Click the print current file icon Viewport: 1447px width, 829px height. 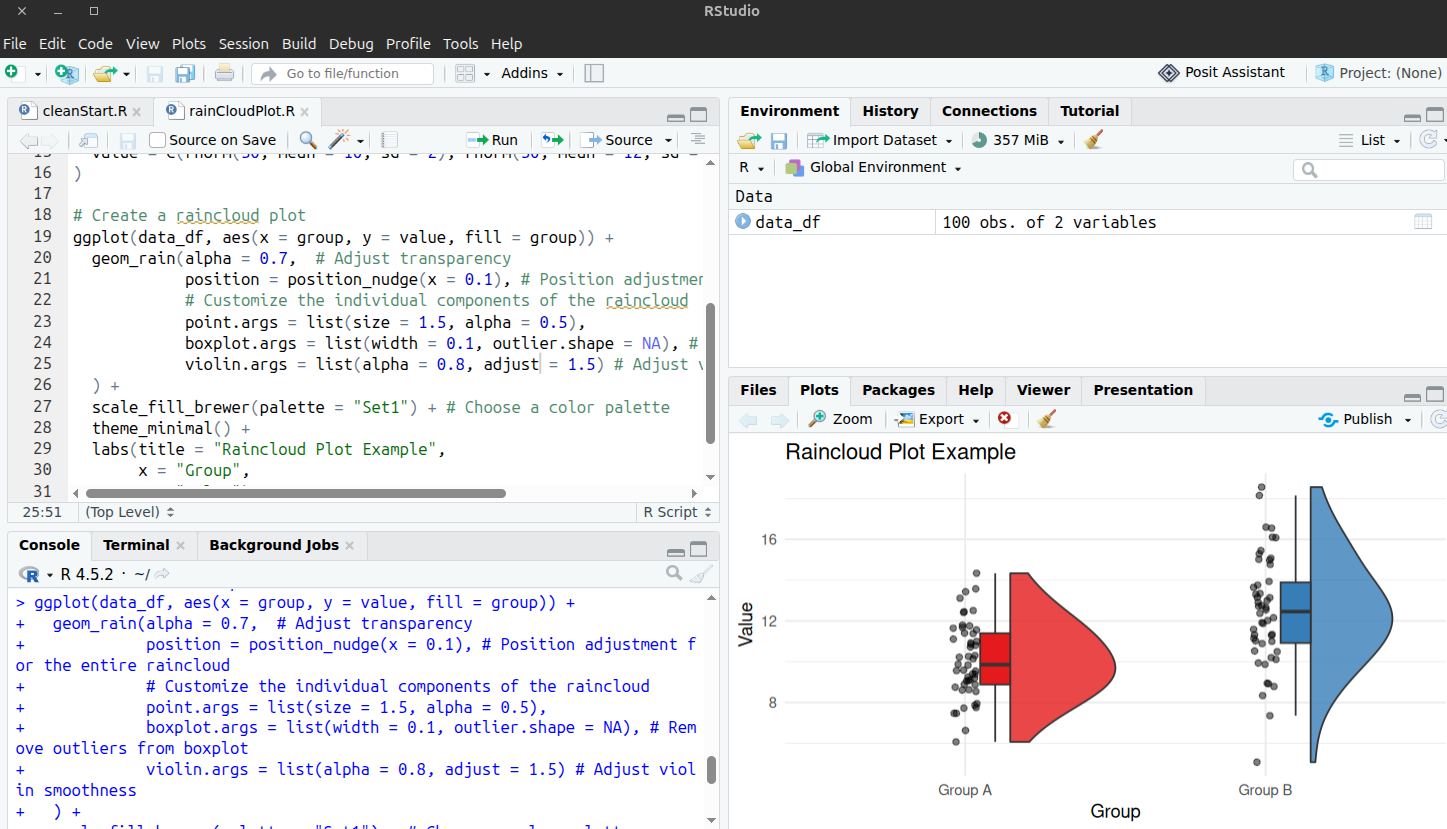[225, 73]
